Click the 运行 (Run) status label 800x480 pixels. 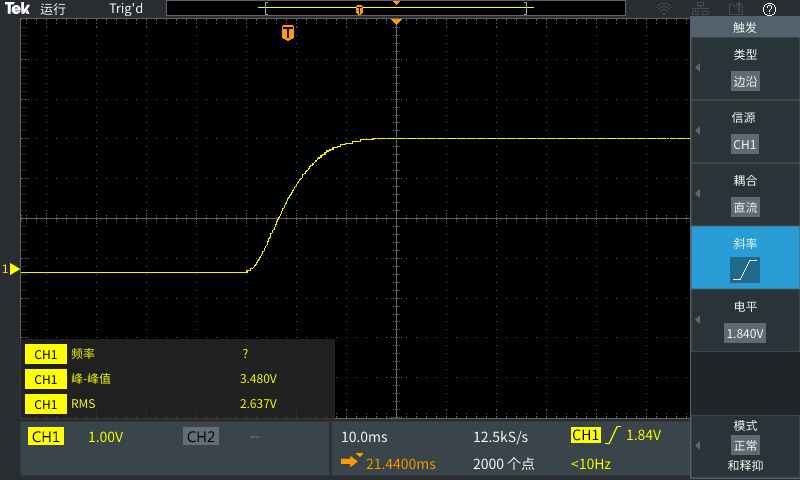coord(53,9)
